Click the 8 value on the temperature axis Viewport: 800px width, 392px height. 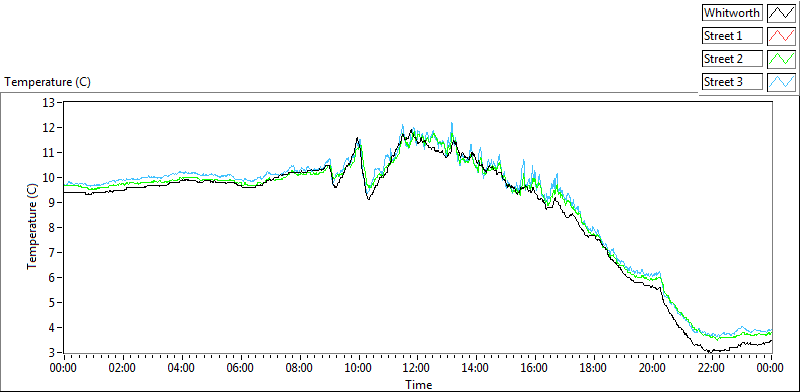coord(51,228)
